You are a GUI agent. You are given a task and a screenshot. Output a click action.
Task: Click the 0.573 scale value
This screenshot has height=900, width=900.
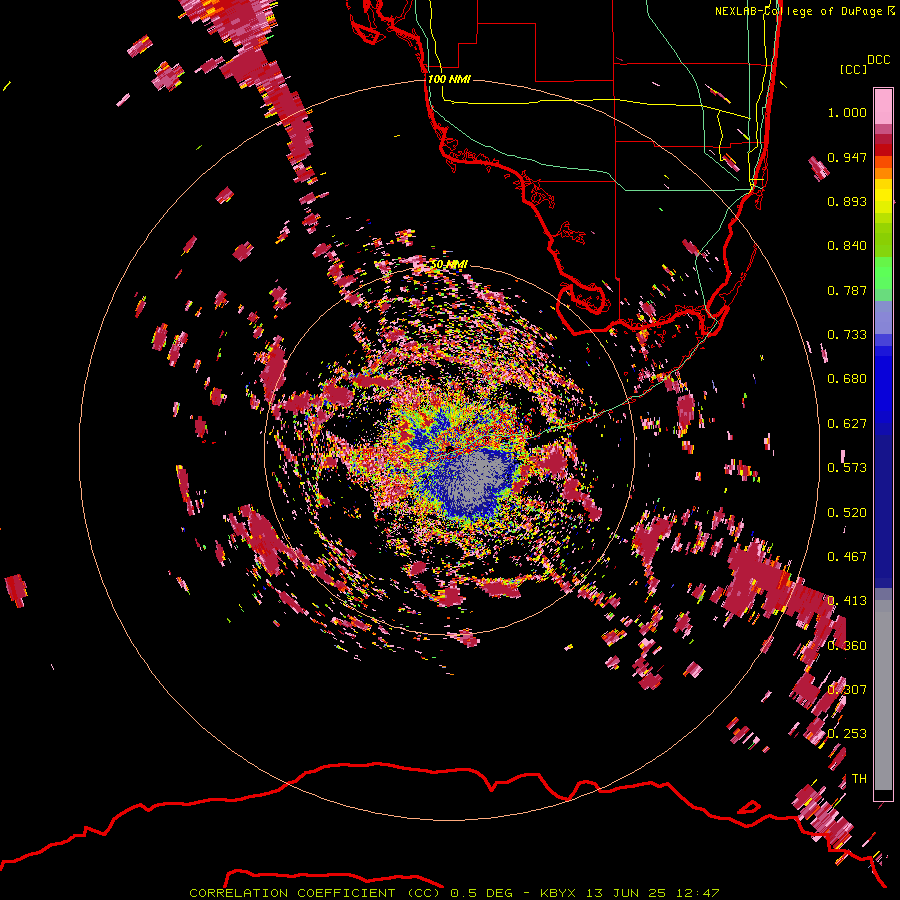click(x=847, y=468)
